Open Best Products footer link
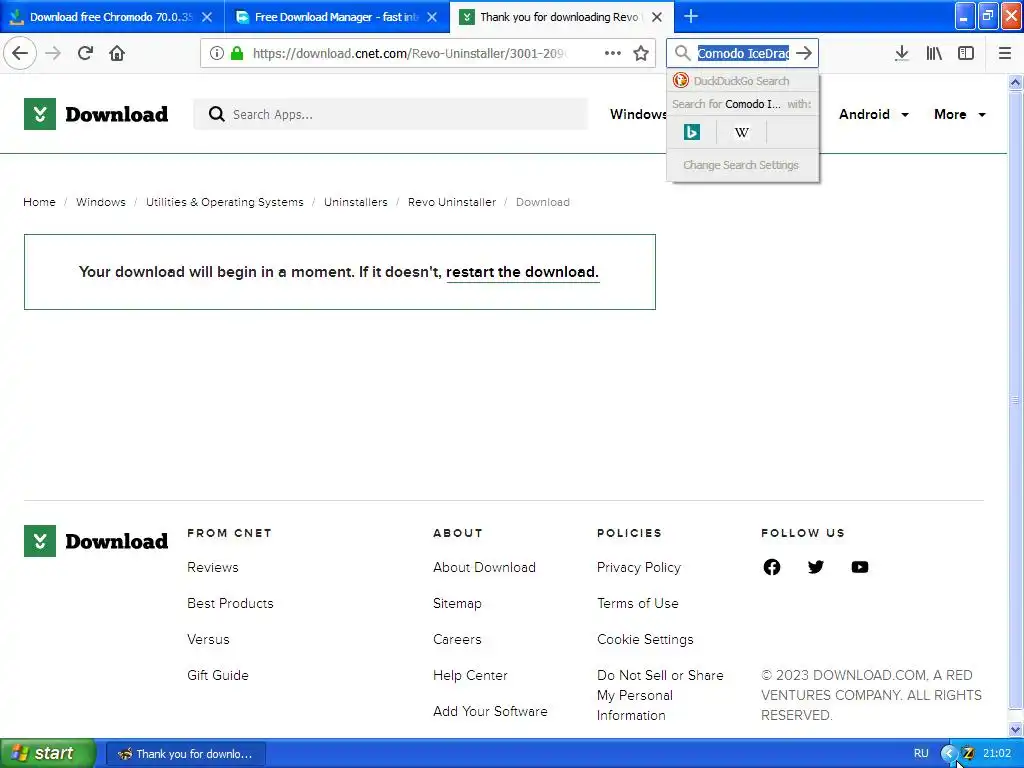The width and height of the screenshot is (1024, 768). (231, 603)
